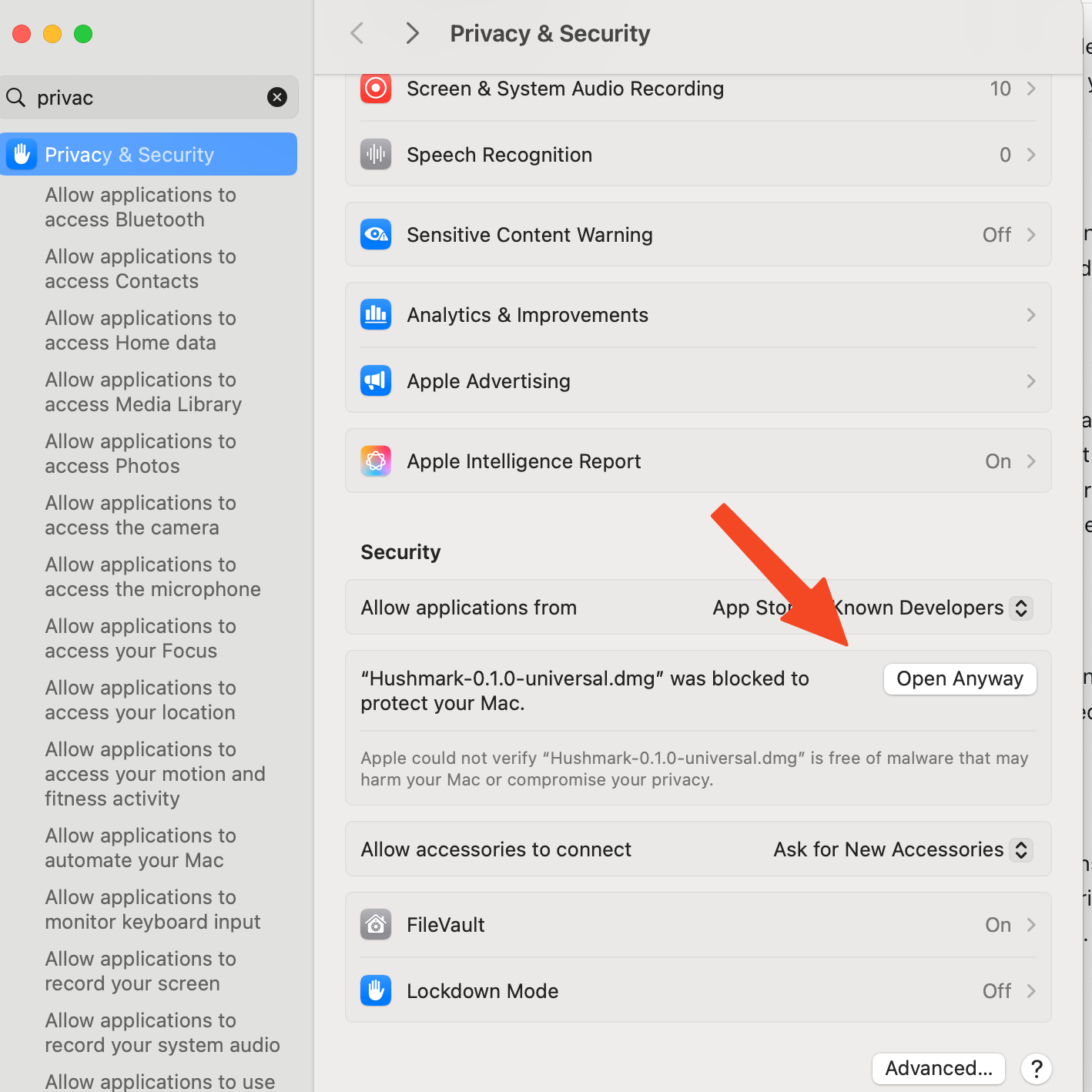Go back using the left chevron

pyautogui.click(x=357, y=33)
